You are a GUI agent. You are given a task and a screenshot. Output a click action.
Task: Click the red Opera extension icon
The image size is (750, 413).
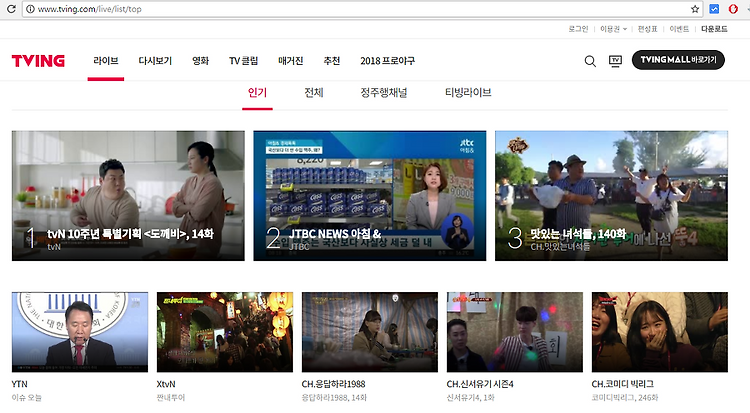coord(733,9)
